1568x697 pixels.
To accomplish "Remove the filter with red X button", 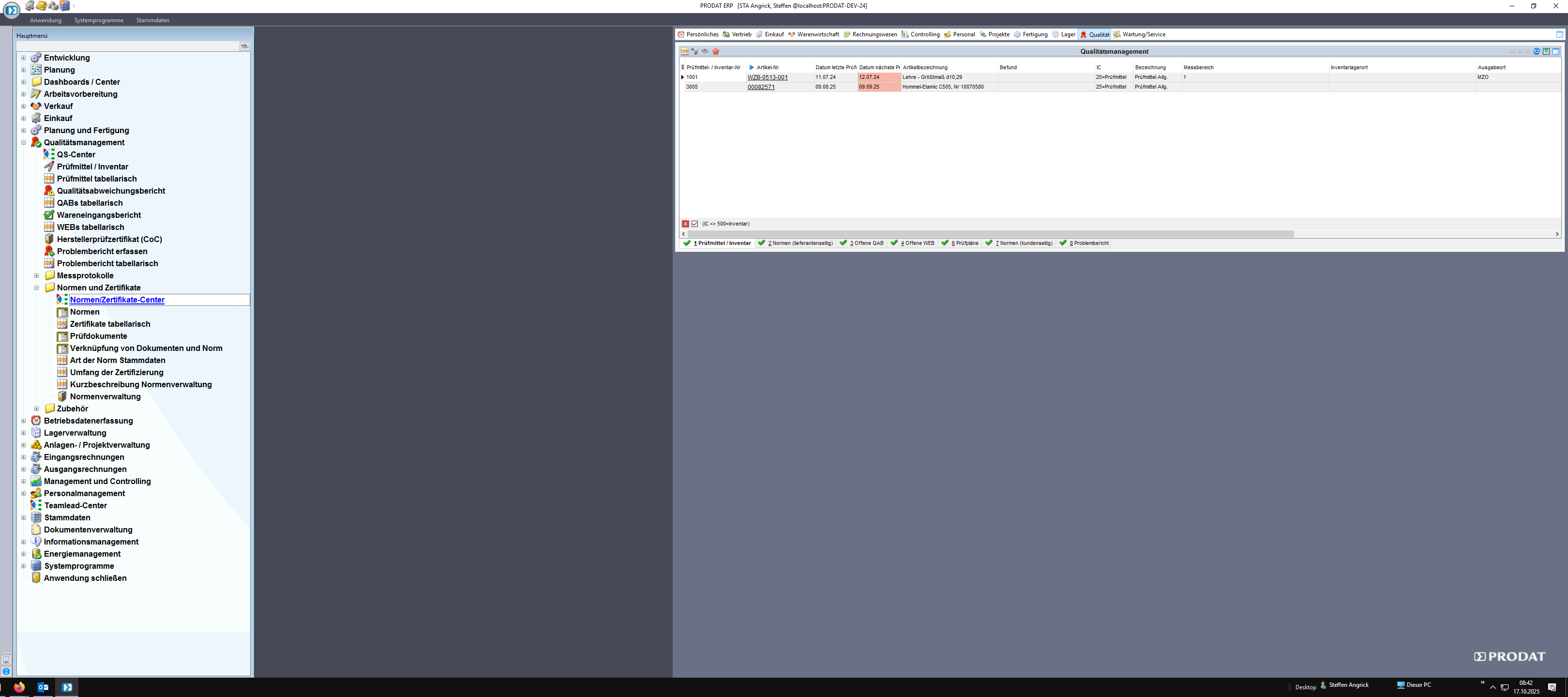I will 685,224.
